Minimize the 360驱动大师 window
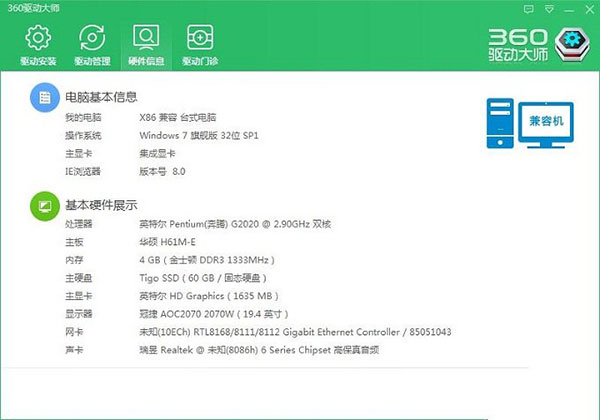Screen dimensions: 600x420 (x=569, y=10)
